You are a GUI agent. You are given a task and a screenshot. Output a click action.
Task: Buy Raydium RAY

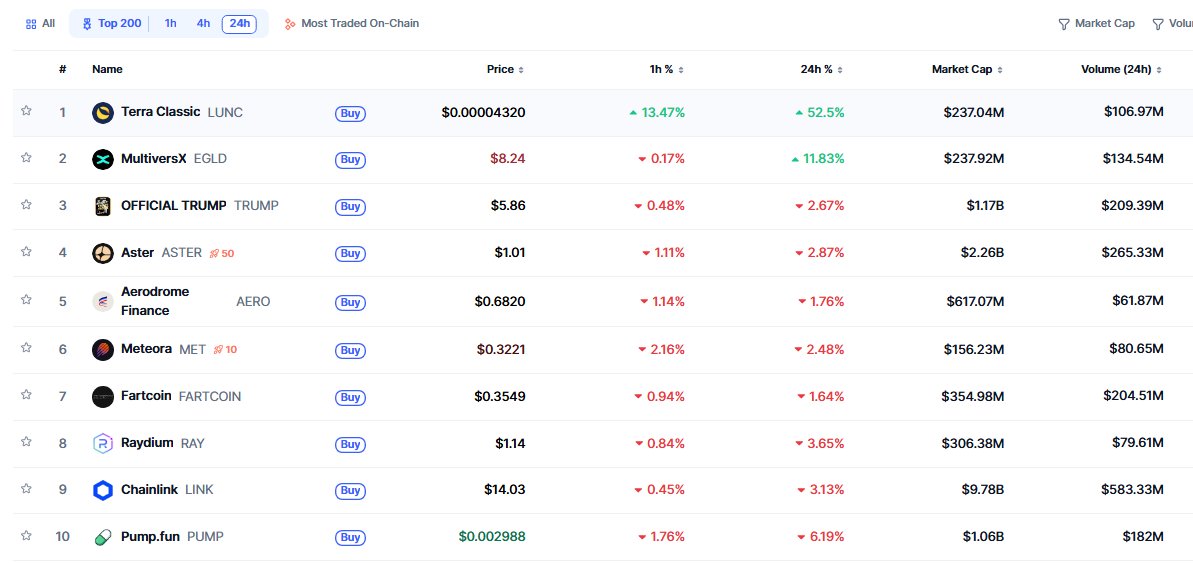pos(350,444)
